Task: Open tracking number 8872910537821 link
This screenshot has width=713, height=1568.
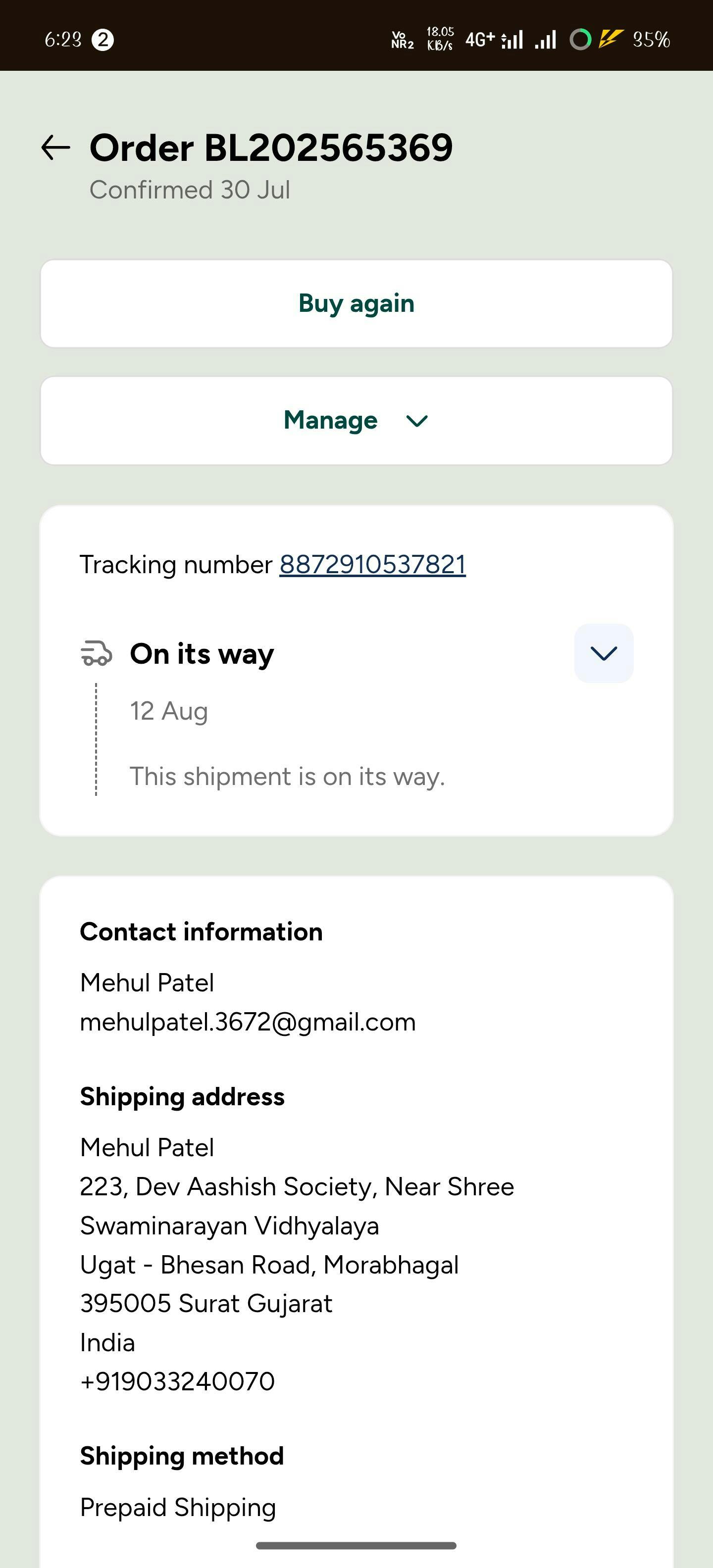Action: click(x=373, y=565)
